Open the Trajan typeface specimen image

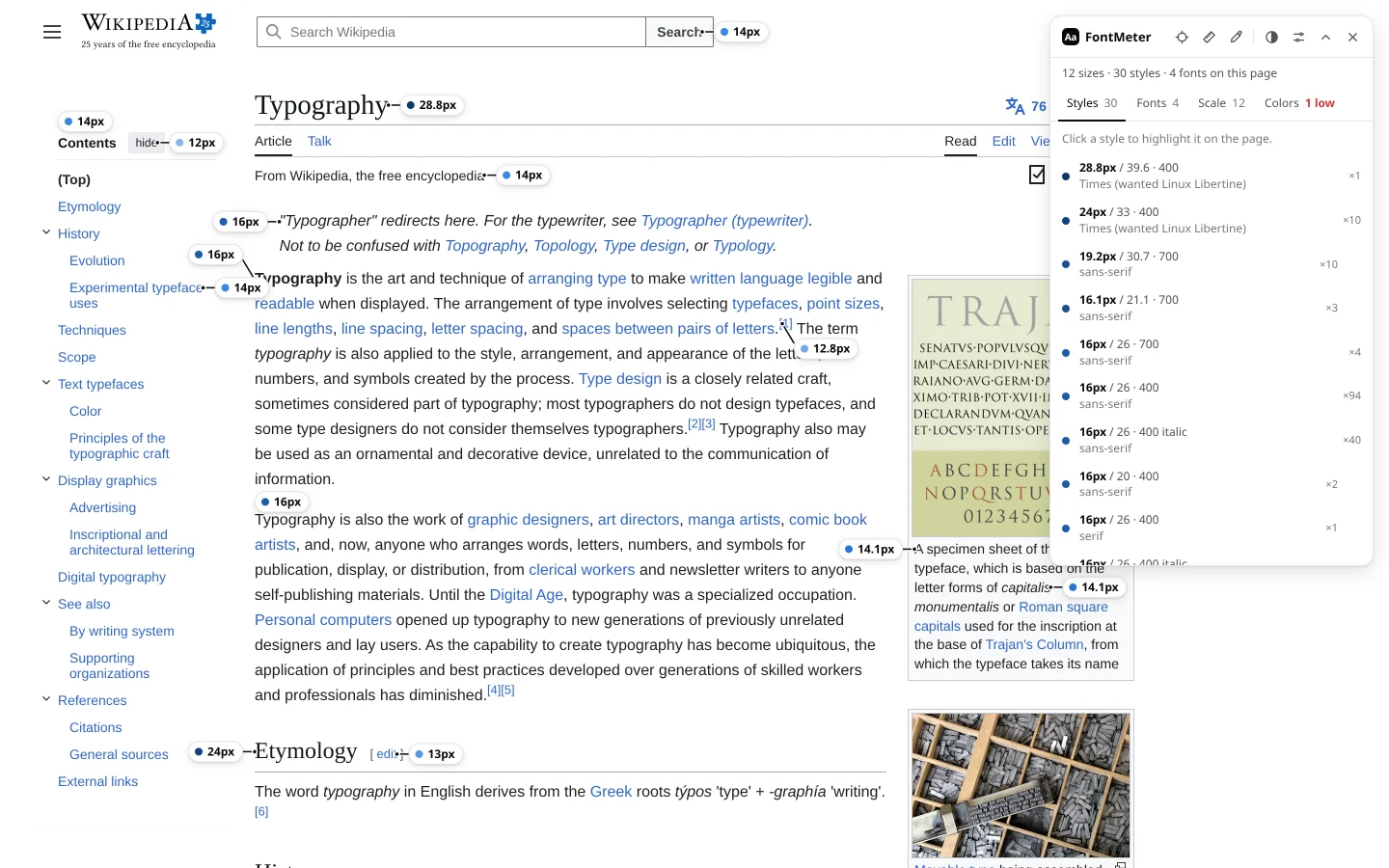coord(980,408)
